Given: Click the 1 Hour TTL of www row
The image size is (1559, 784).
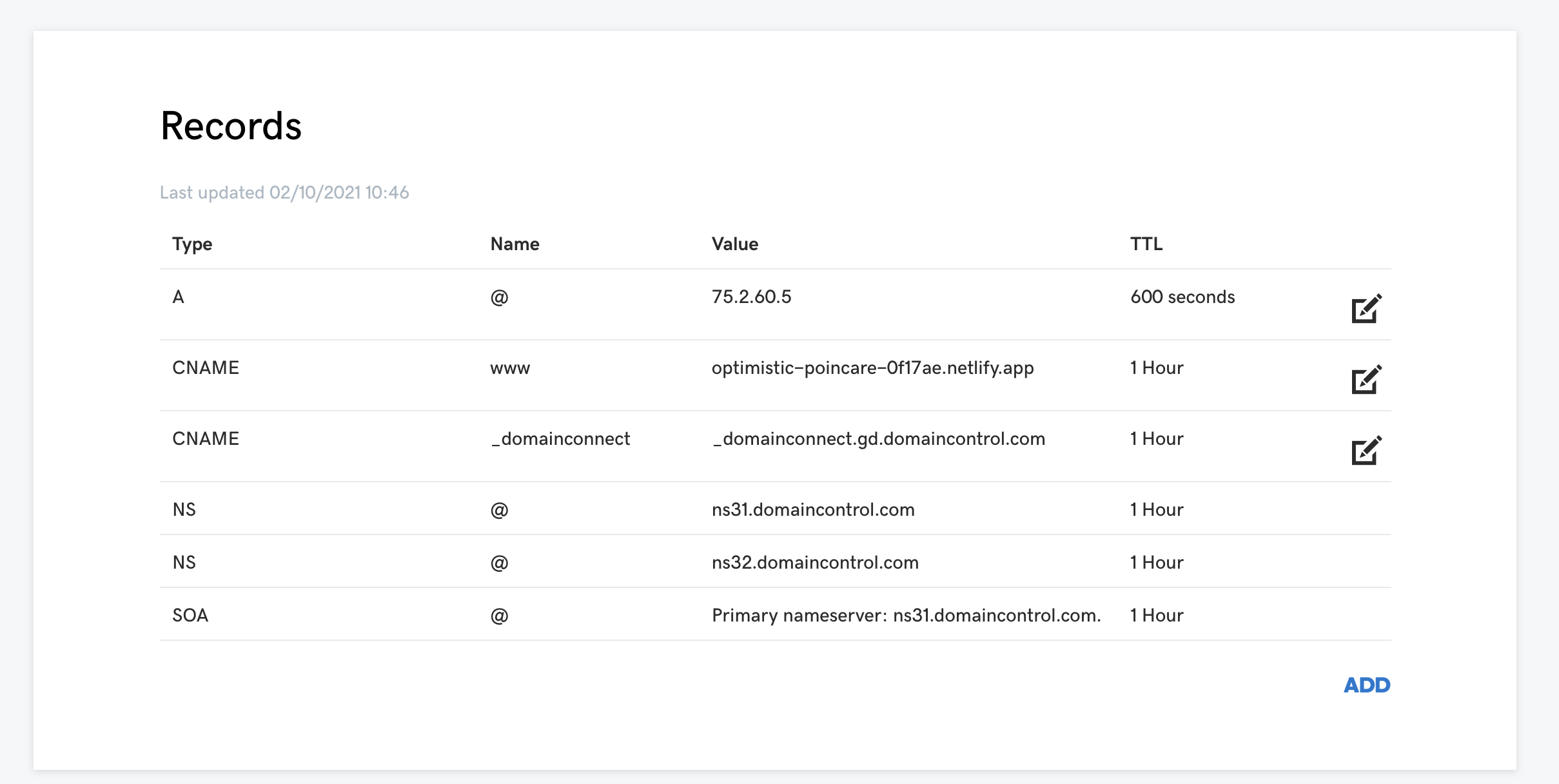Looking at the screenshot, I should coord(1157,367).
